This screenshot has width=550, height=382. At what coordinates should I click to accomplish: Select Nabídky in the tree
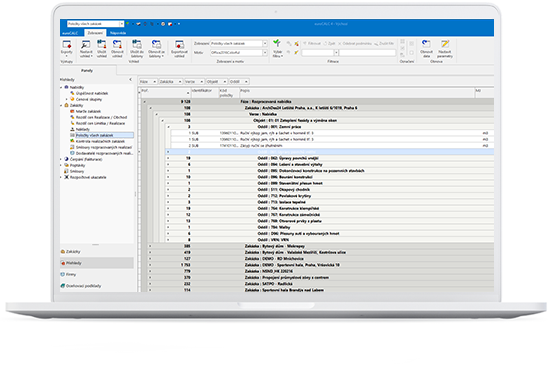pos(76,87)
